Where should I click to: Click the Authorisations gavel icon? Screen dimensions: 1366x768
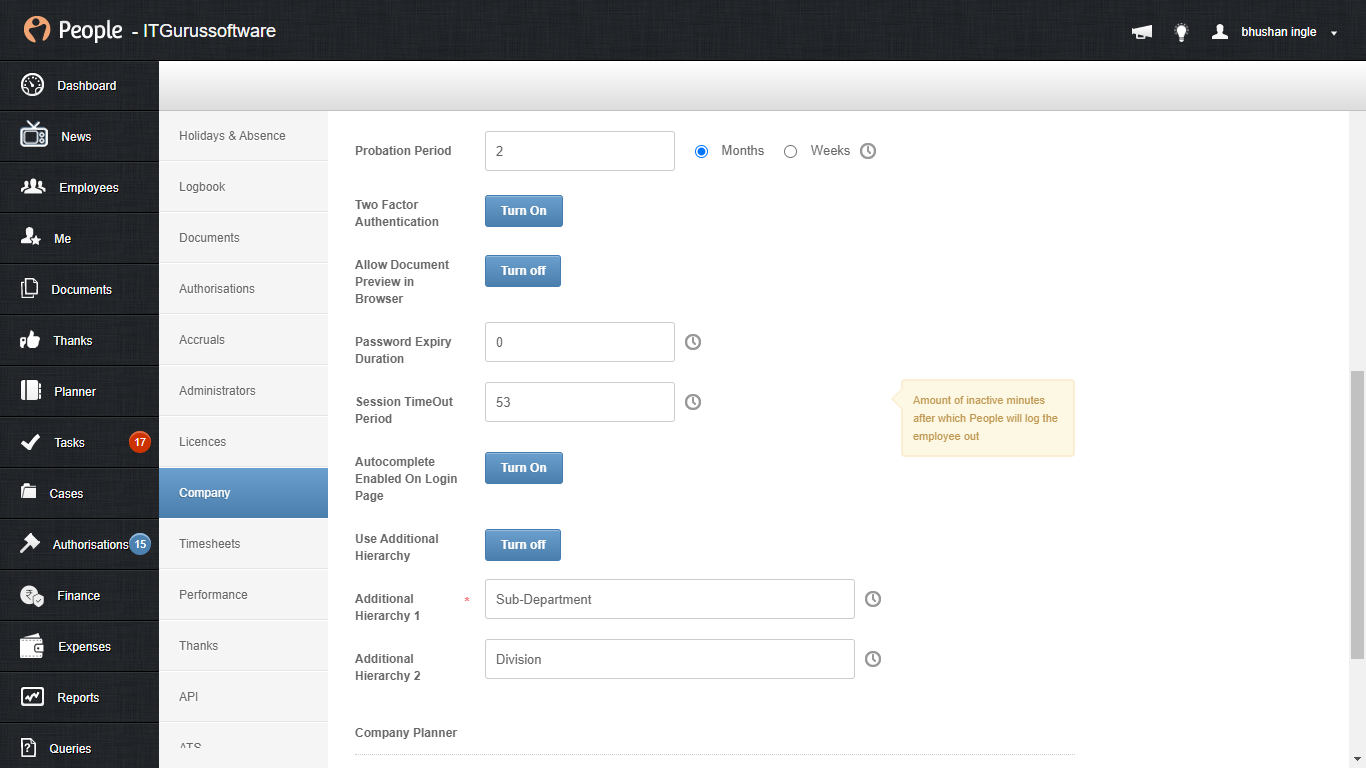pos(31,544)
